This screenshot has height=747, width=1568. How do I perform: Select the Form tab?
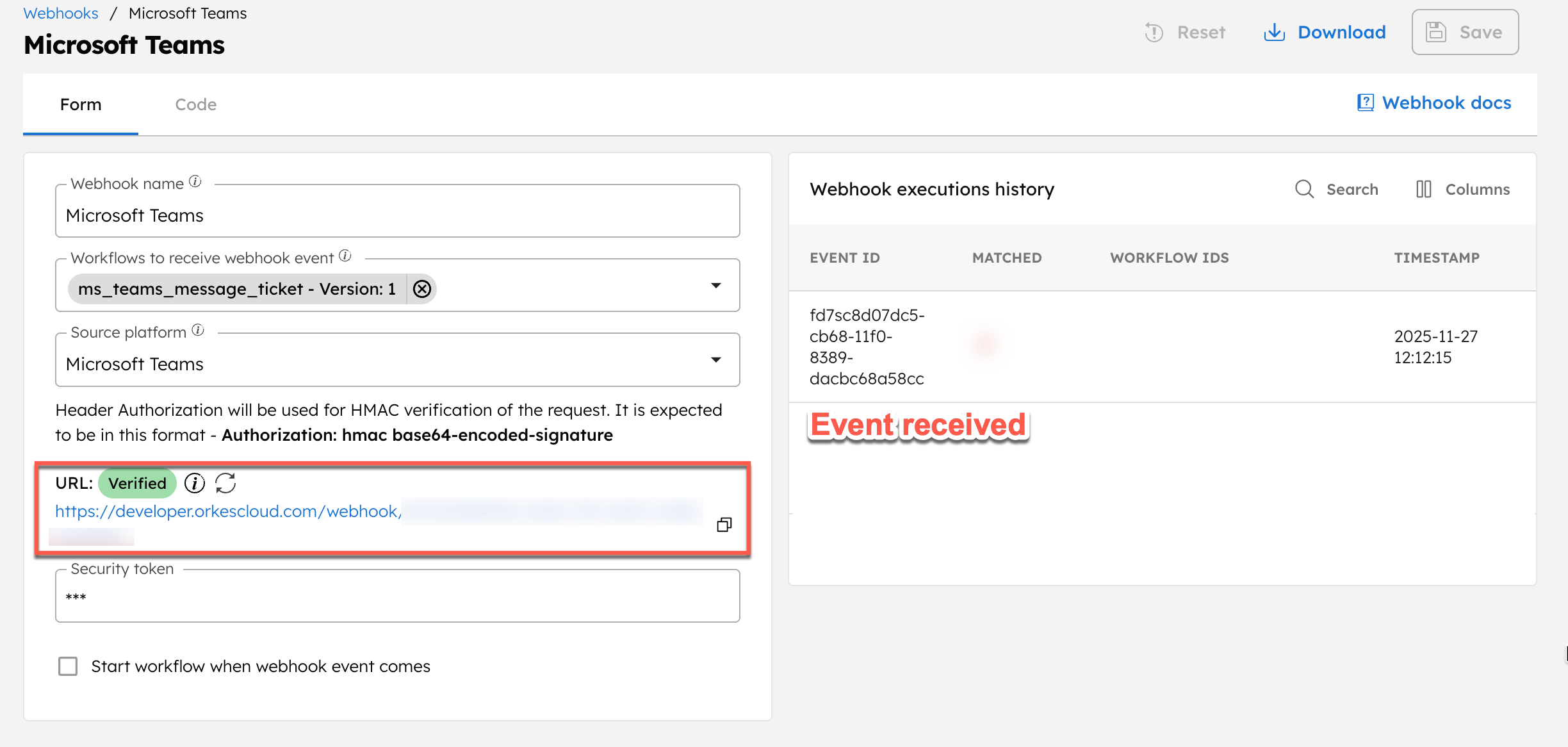80,104
